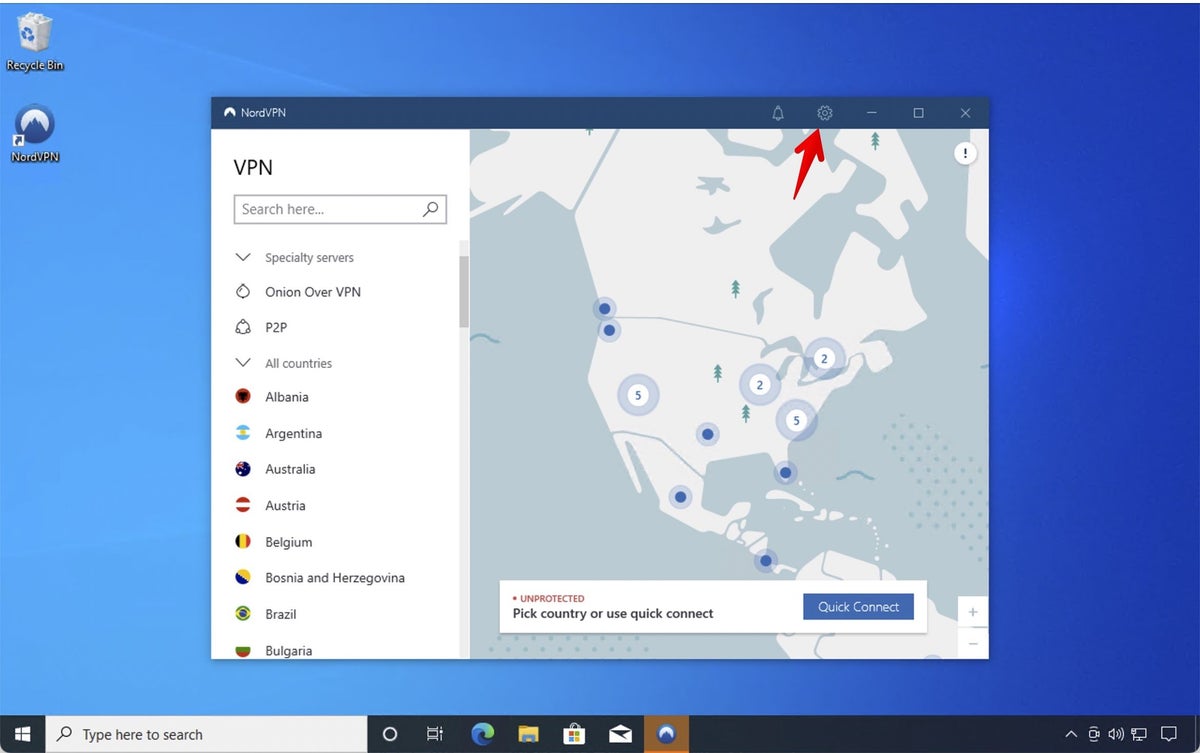This screenshot has width=1200, height=753.
Task: Collapse the All countries section
Action: (x=242, y=362)
